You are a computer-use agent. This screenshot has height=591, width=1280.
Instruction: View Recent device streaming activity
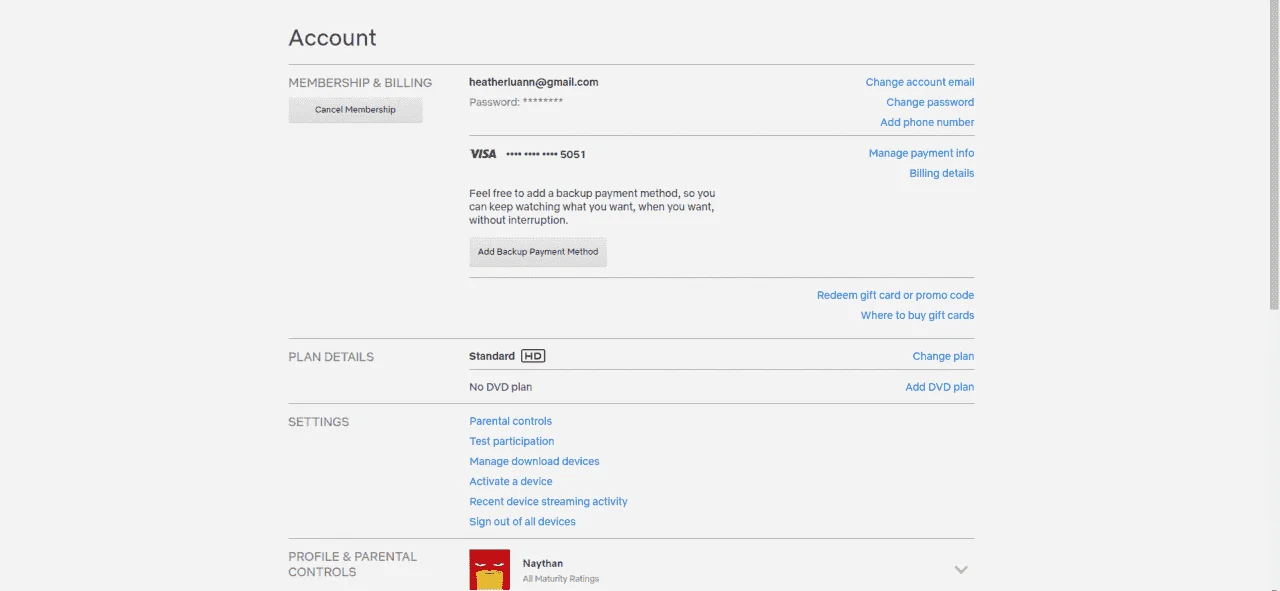point(548,501)
